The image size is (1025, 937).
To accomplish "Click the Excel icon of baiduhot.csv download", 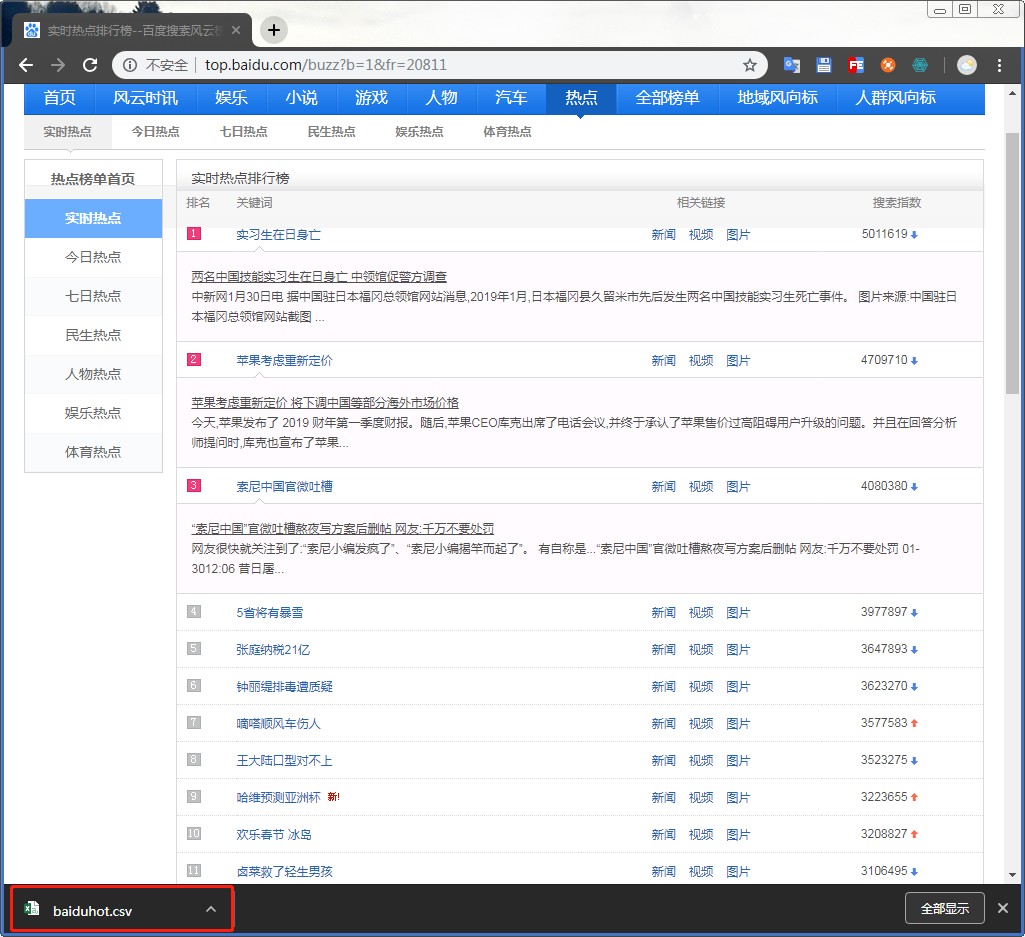I will point(31,909).
